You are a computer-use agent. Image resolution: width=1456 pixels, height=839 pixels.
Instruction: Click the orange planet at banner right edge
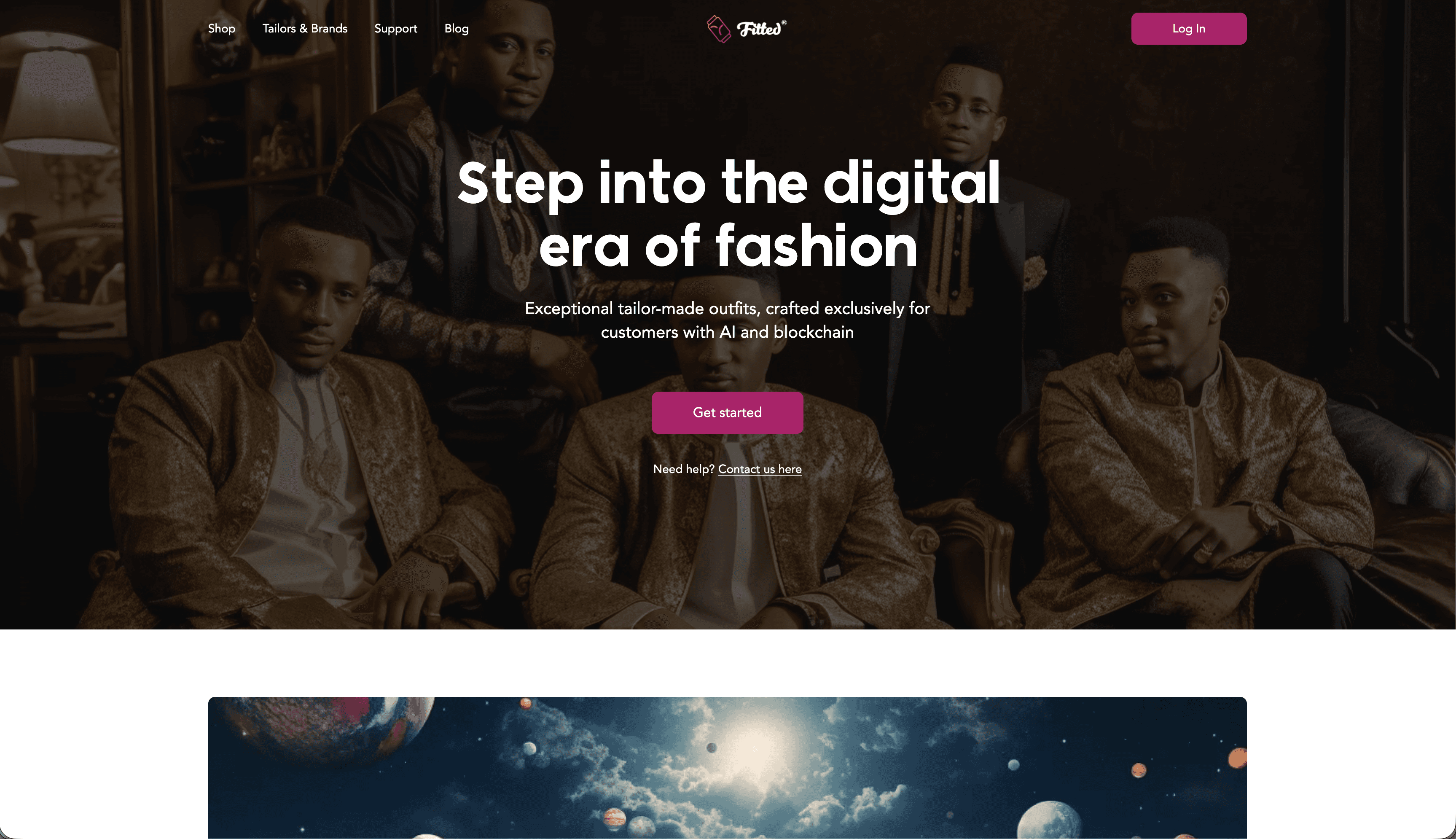(1238, 758)
